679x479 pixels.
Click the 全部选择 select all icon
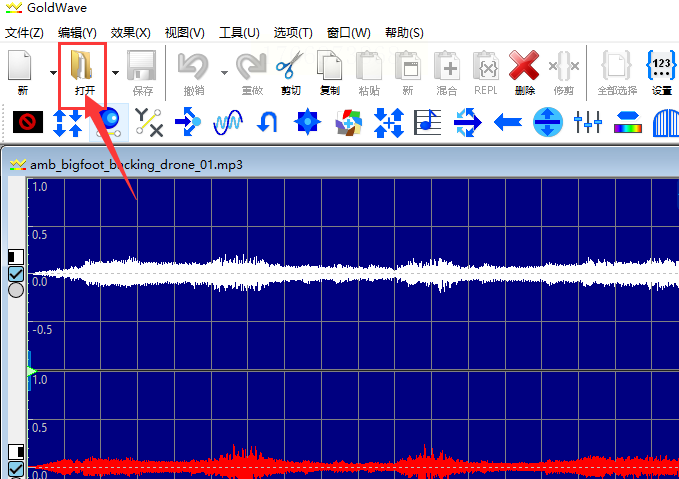pyautogui.click(x=617, y=66)
